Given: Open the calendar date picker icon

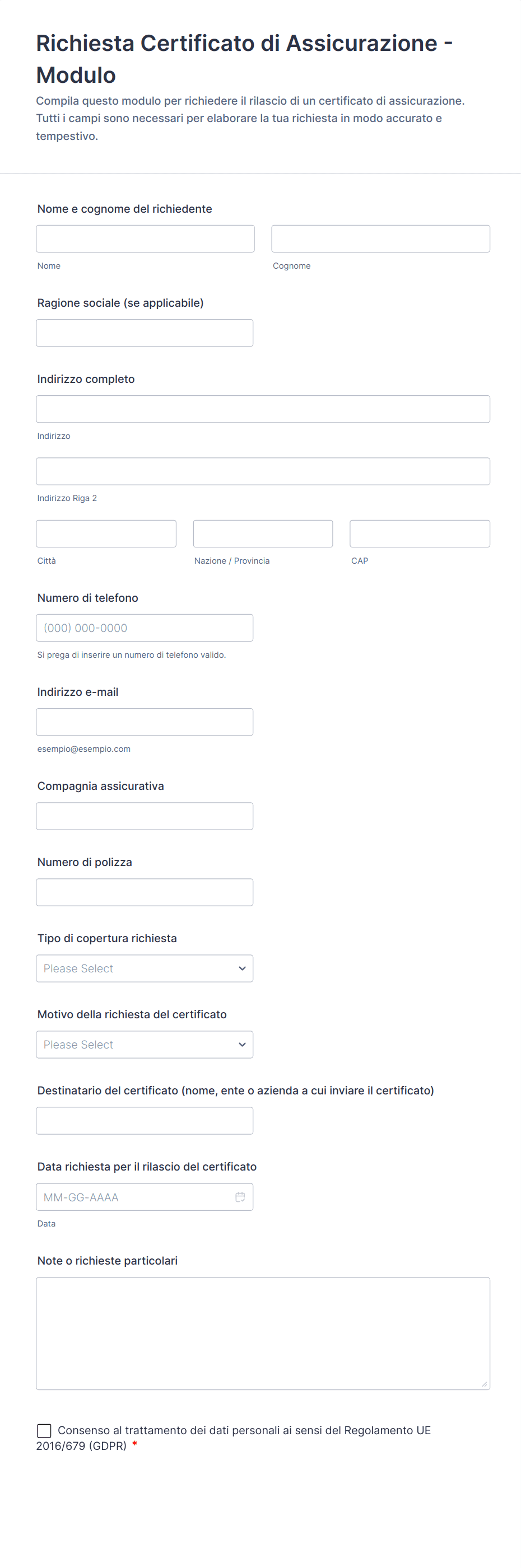Looking at the screenshot, I should pyautogui.click(x=240, y=1197).
